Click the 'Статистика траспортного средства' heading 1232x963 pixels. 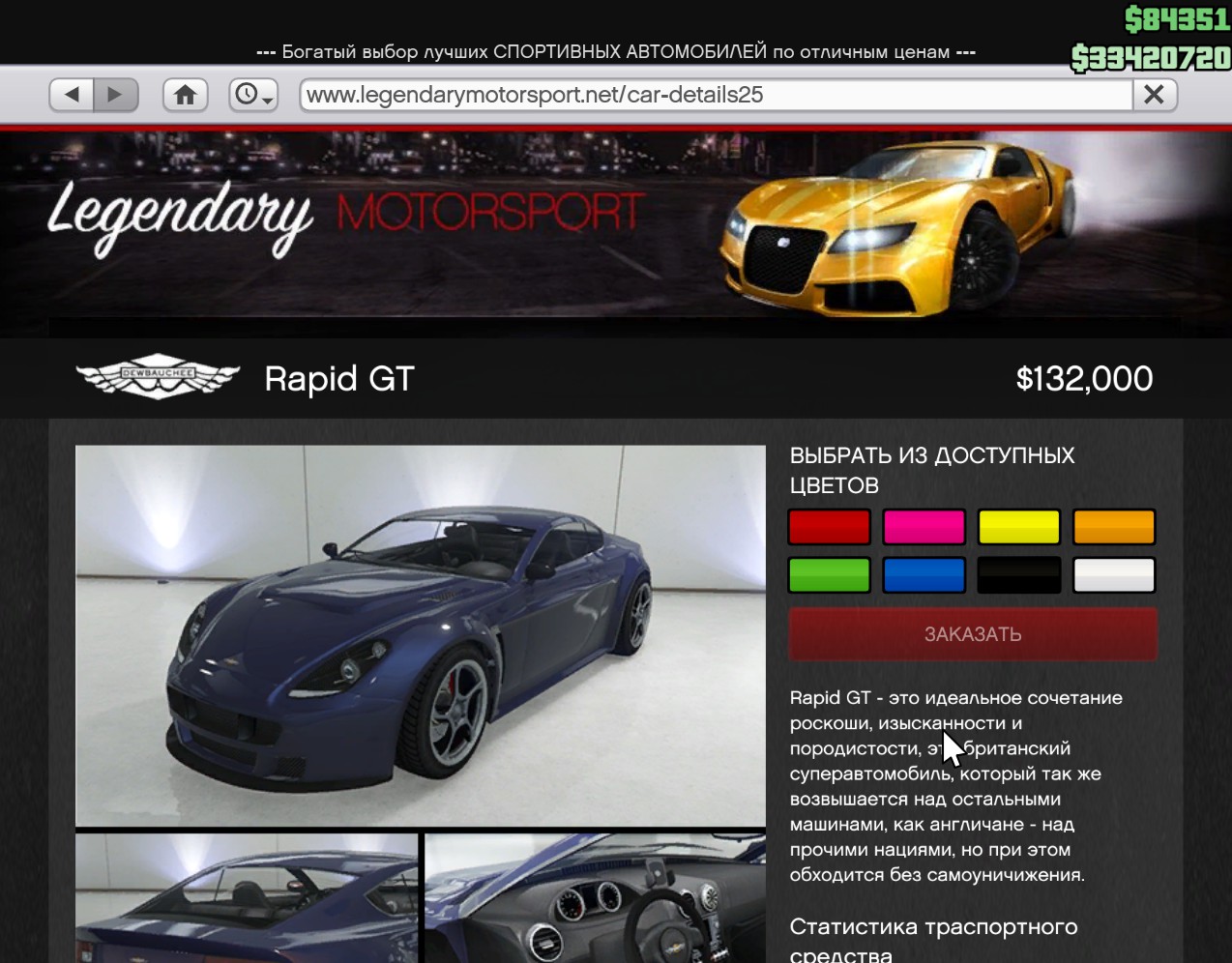[933, 940]
